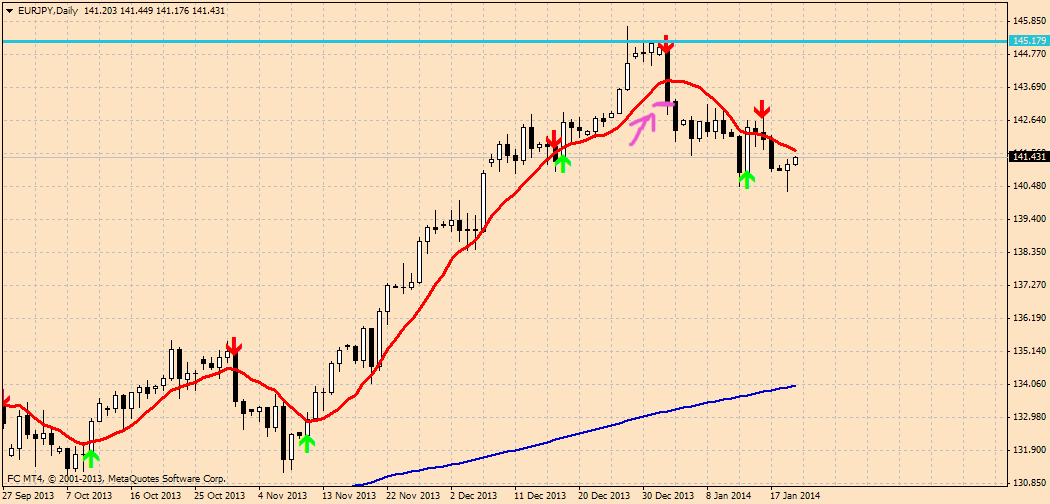Screen dimensions: 1050x504
Task: Click the 2 Dec 2013 date label
Action: pyautogui.click(x=475, y=496)
